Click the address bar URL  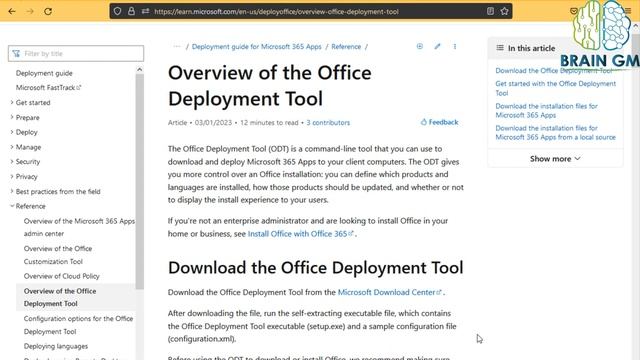276,11
